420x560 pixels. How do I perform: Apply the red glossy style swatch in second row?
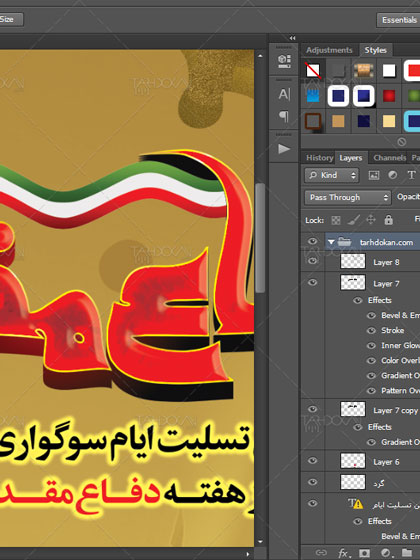[x=389, y=96]
